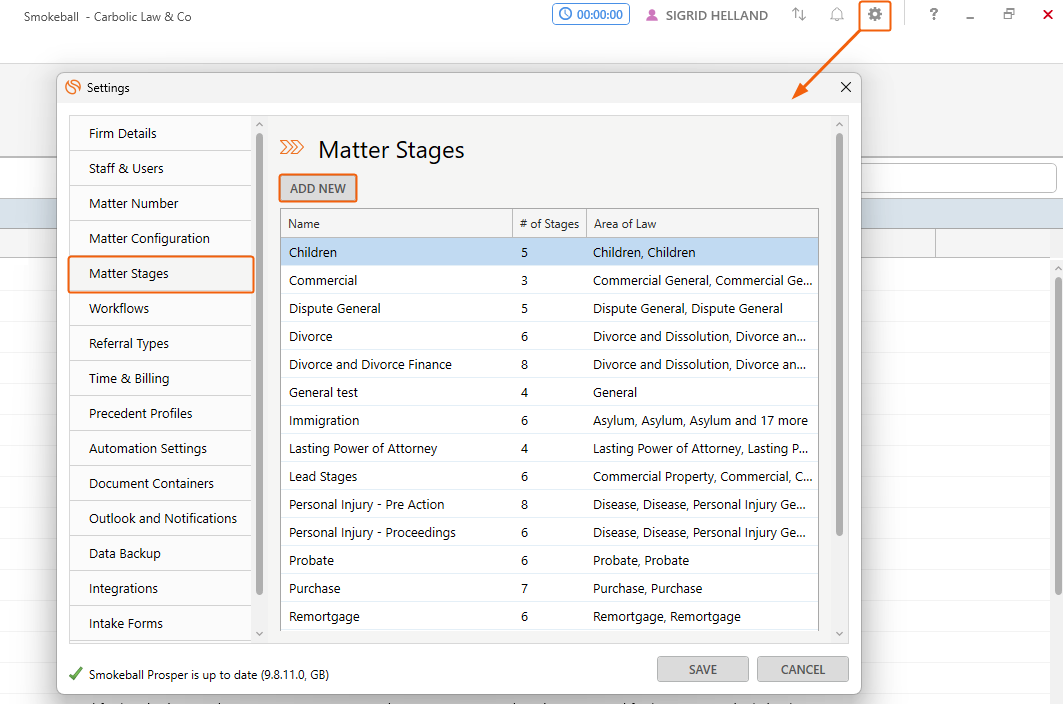Select Lasting Power of Attorney row

click(x=549, y=448)
